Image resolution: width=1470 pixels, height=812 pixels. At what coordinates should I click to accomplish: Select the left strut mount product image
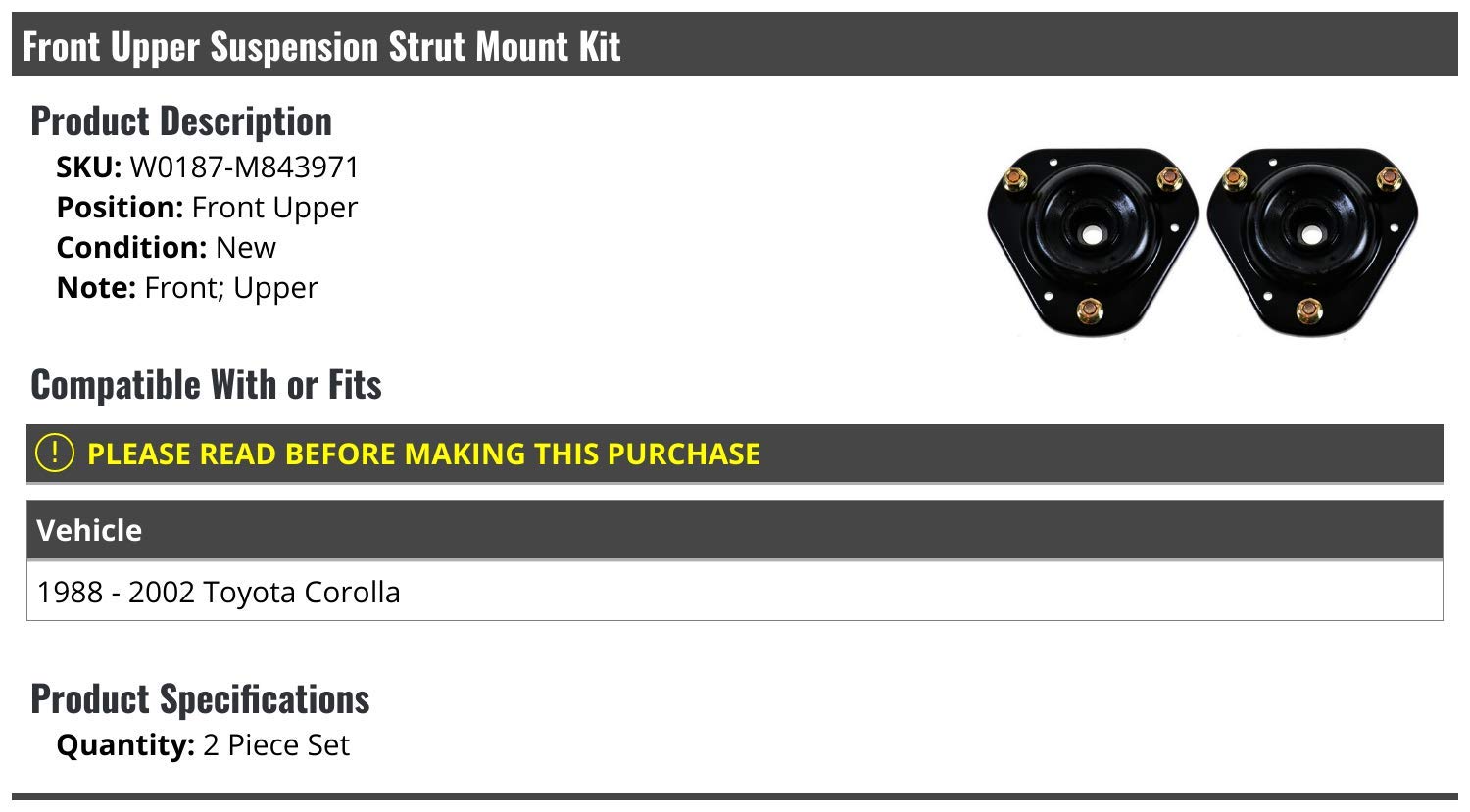[x=1093, y=243]
